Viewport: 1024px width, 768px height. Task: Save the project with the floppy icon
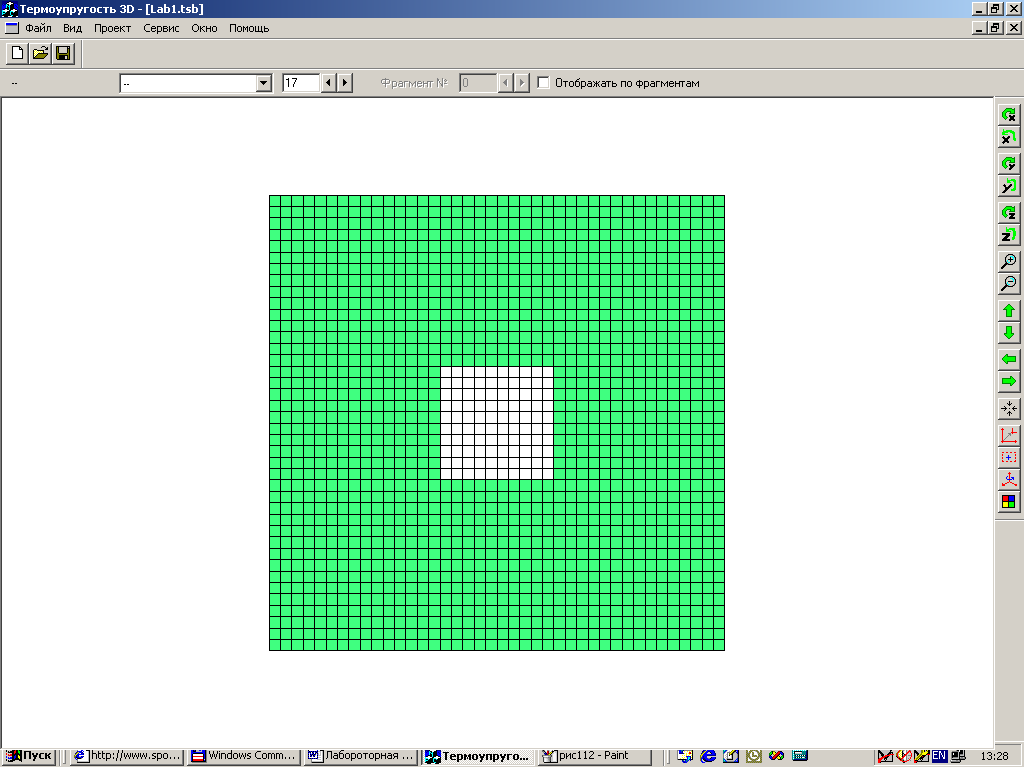point(63,54)
